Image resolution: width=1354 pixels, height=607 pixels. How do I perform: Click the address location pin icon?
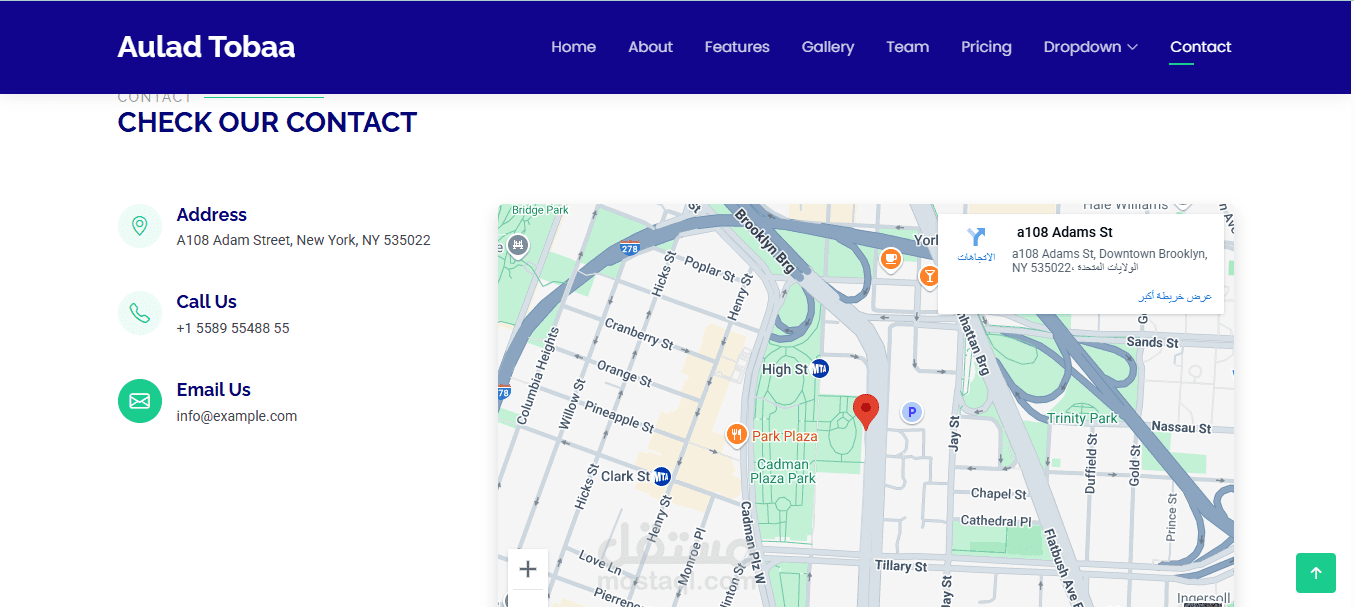pyautogui.click(x=140, y=226)
